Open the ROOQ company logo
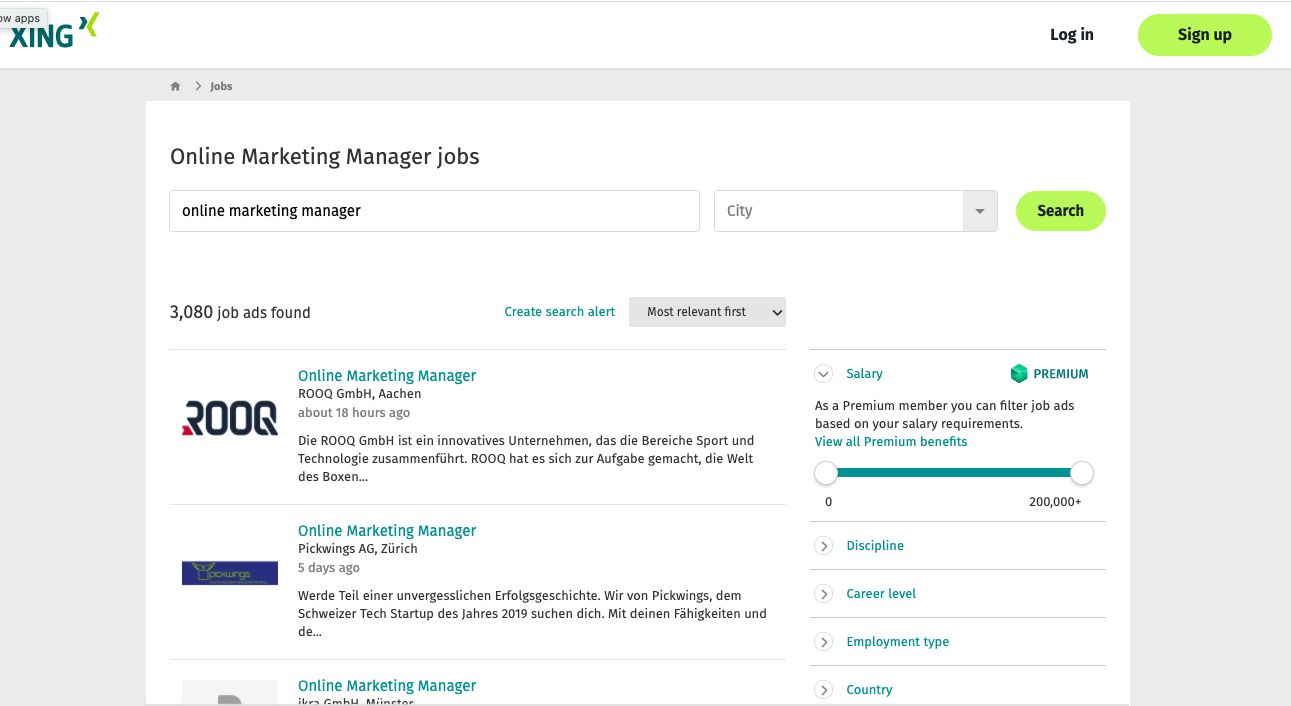This screenshot has height=706, width=1291. (x=230, y=417)
